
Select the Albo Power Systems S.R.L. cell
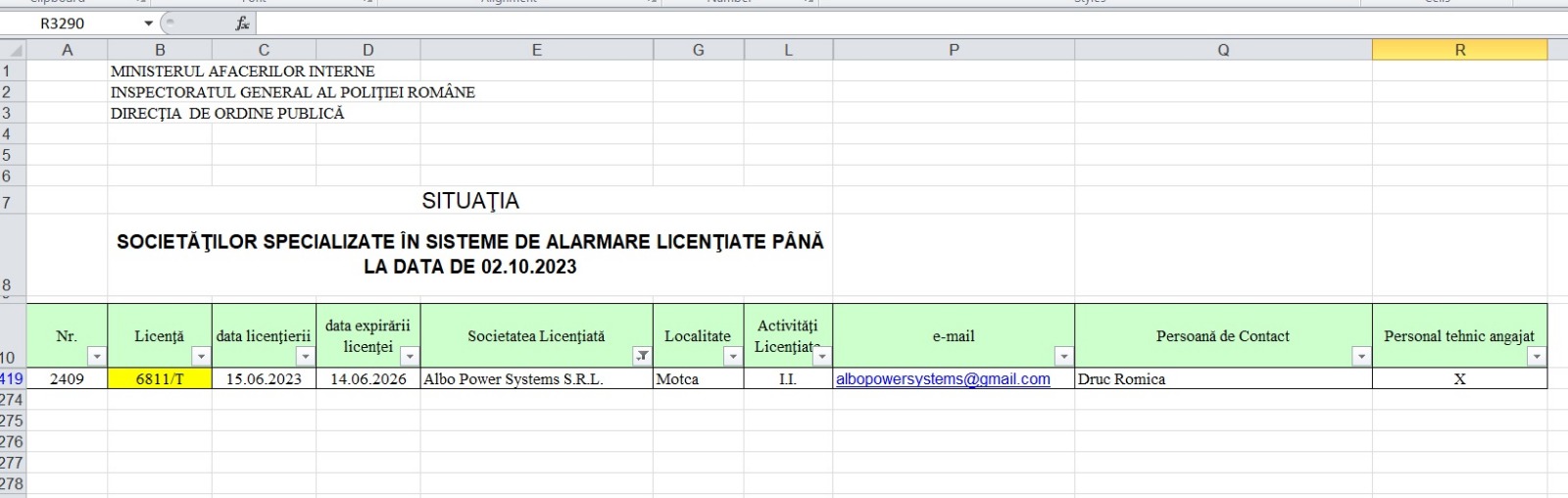[536, 379]
